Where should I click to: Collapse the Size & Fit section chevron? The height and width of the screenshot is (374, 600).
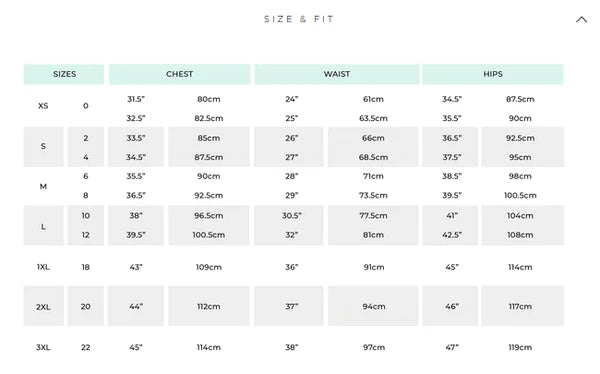click(581, 19)
